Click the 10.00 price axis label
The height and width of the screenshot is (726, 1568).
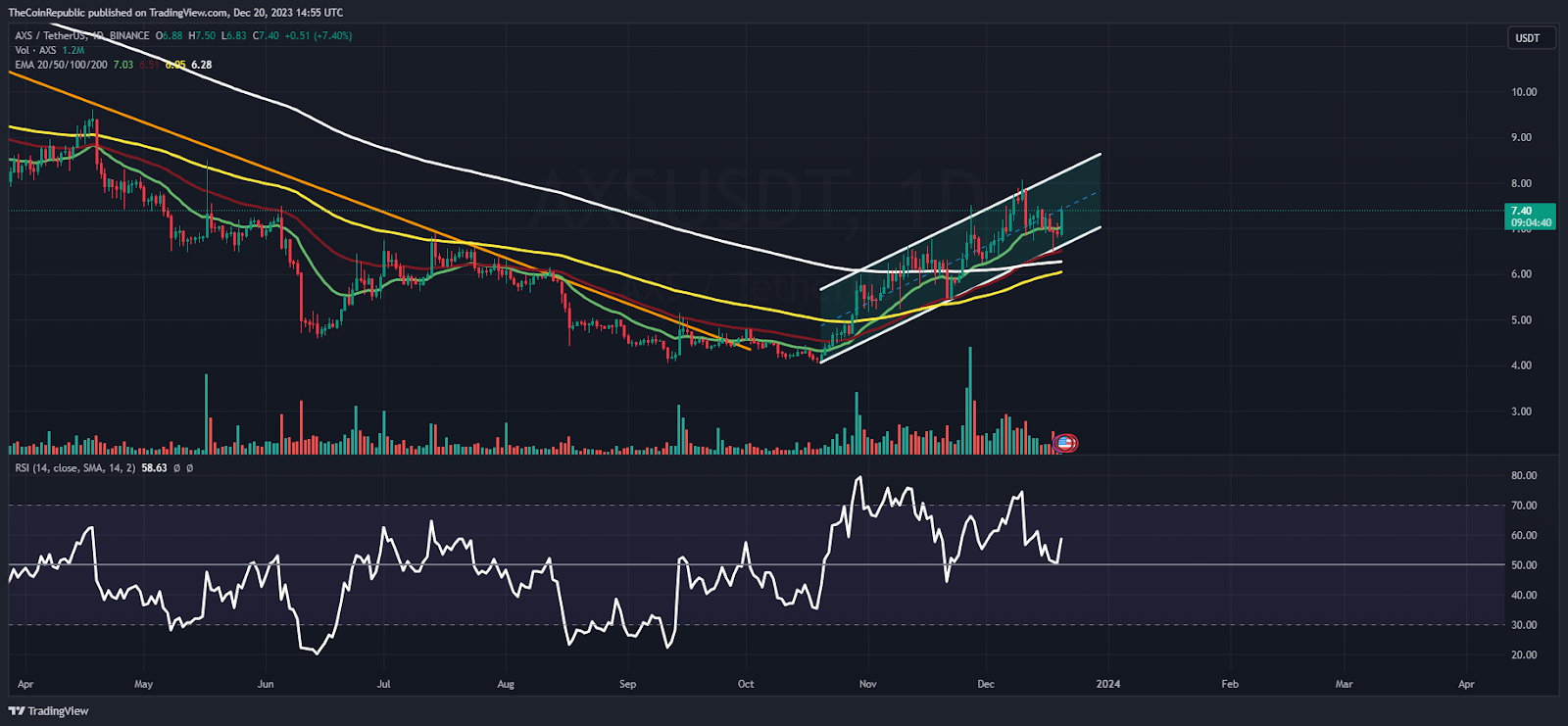click(x=1524, y=92)
